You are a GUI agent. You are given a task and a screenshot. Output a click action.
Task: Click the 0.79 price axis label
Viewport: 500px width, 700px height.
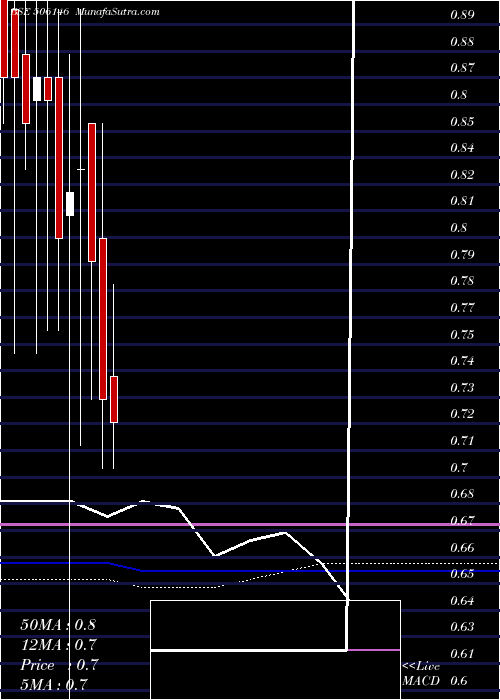462,254
